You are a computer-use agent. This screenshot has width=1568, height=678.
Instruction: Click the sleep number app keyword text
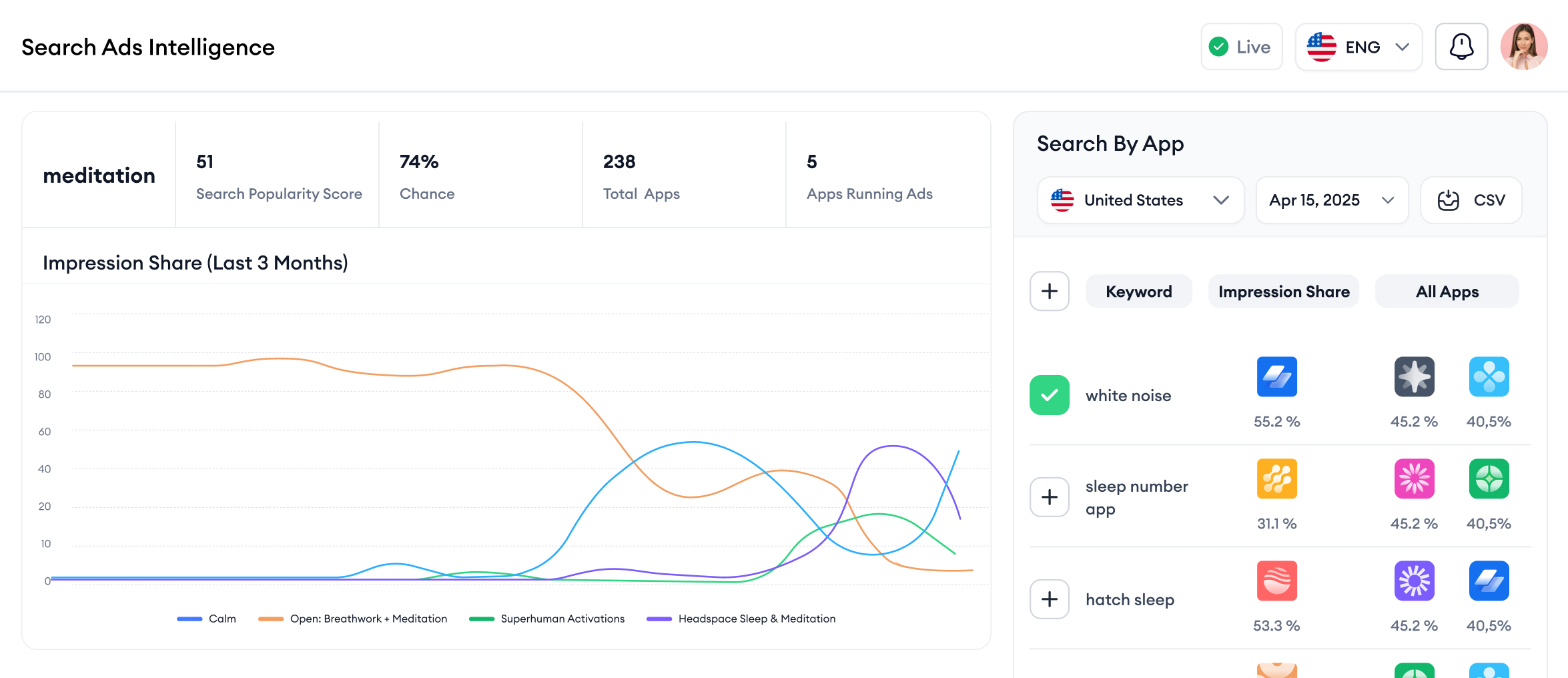1137,497
